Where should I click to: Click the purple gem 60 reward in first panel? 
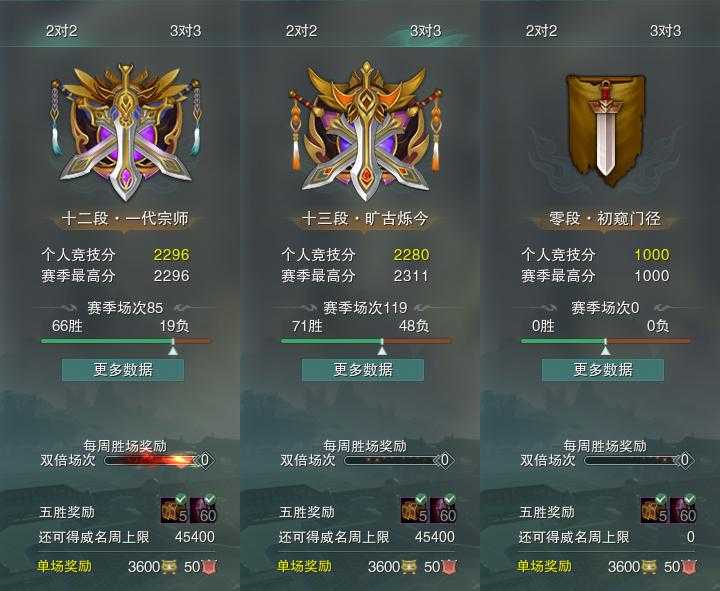[x=203, y=510]
